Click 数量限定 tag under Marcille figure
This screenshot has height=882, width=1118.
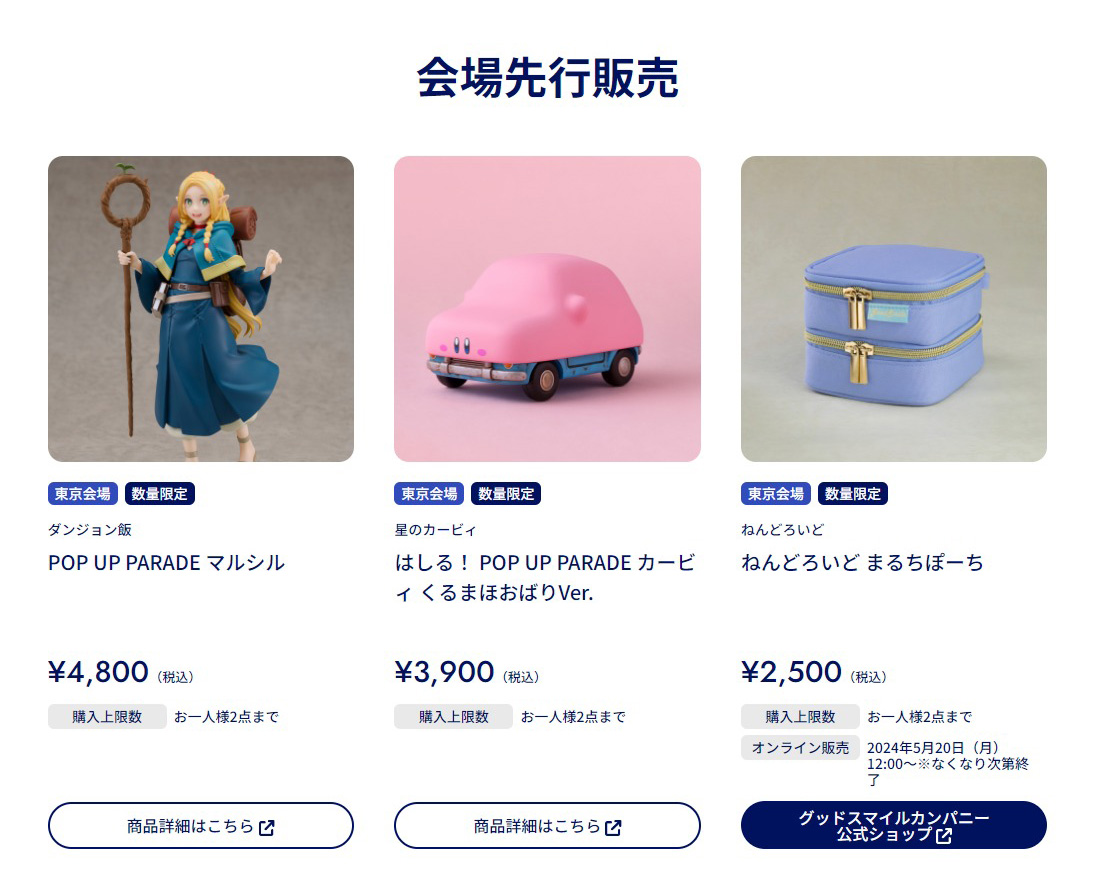160,493
